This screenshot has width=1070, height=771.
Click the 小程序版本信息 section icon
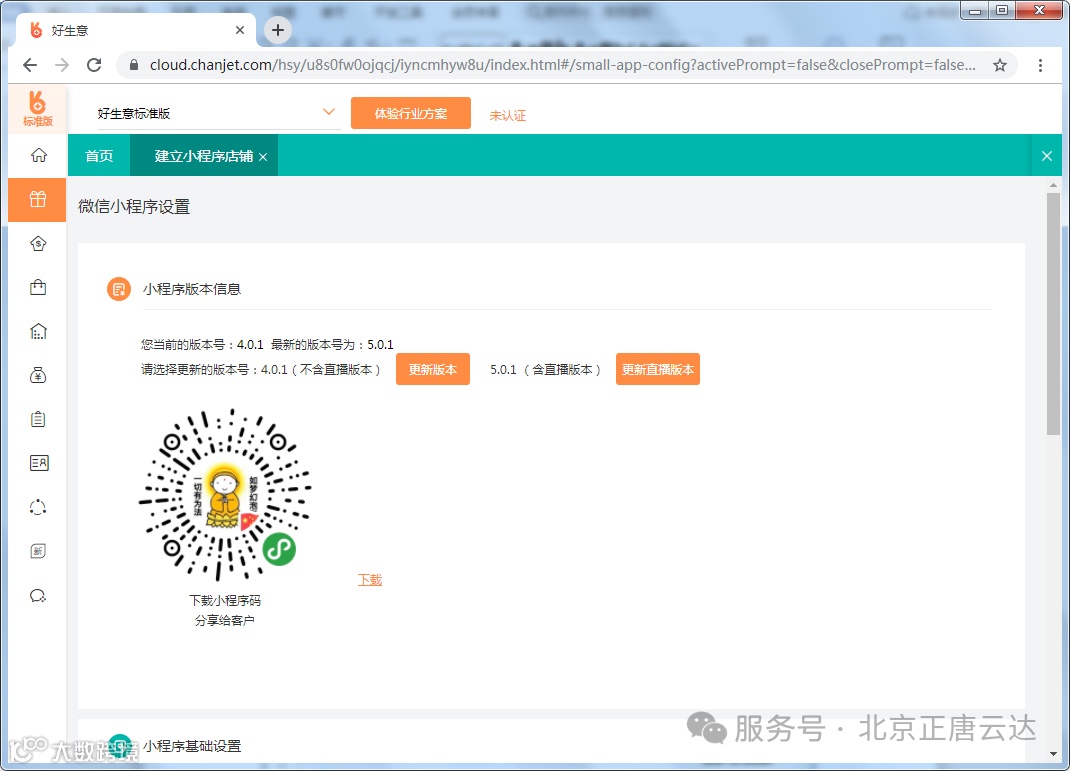pyautogui.click(x=119, y=289)
